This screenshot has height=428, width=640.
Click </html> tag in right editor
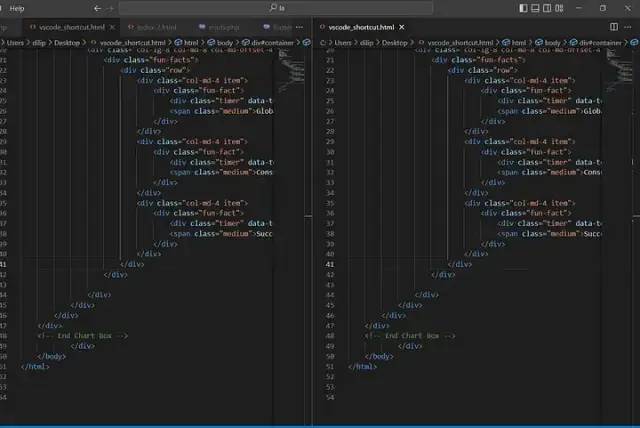tap(362, 366)
